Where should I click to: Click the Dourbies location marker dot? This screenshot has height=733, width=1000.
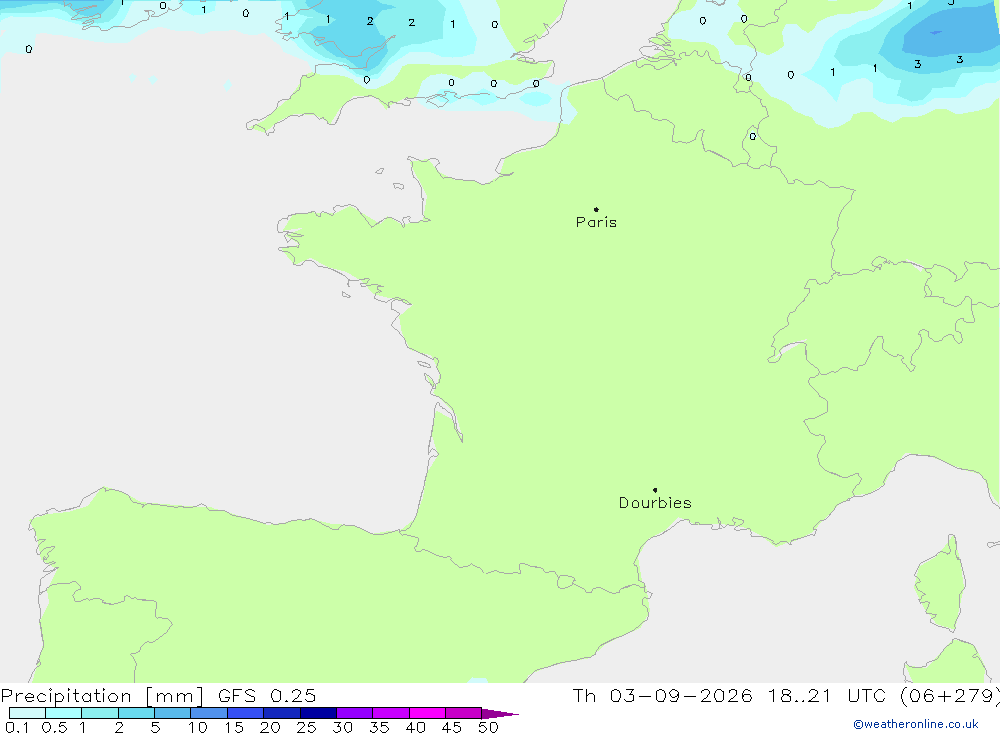coord(655,490)
